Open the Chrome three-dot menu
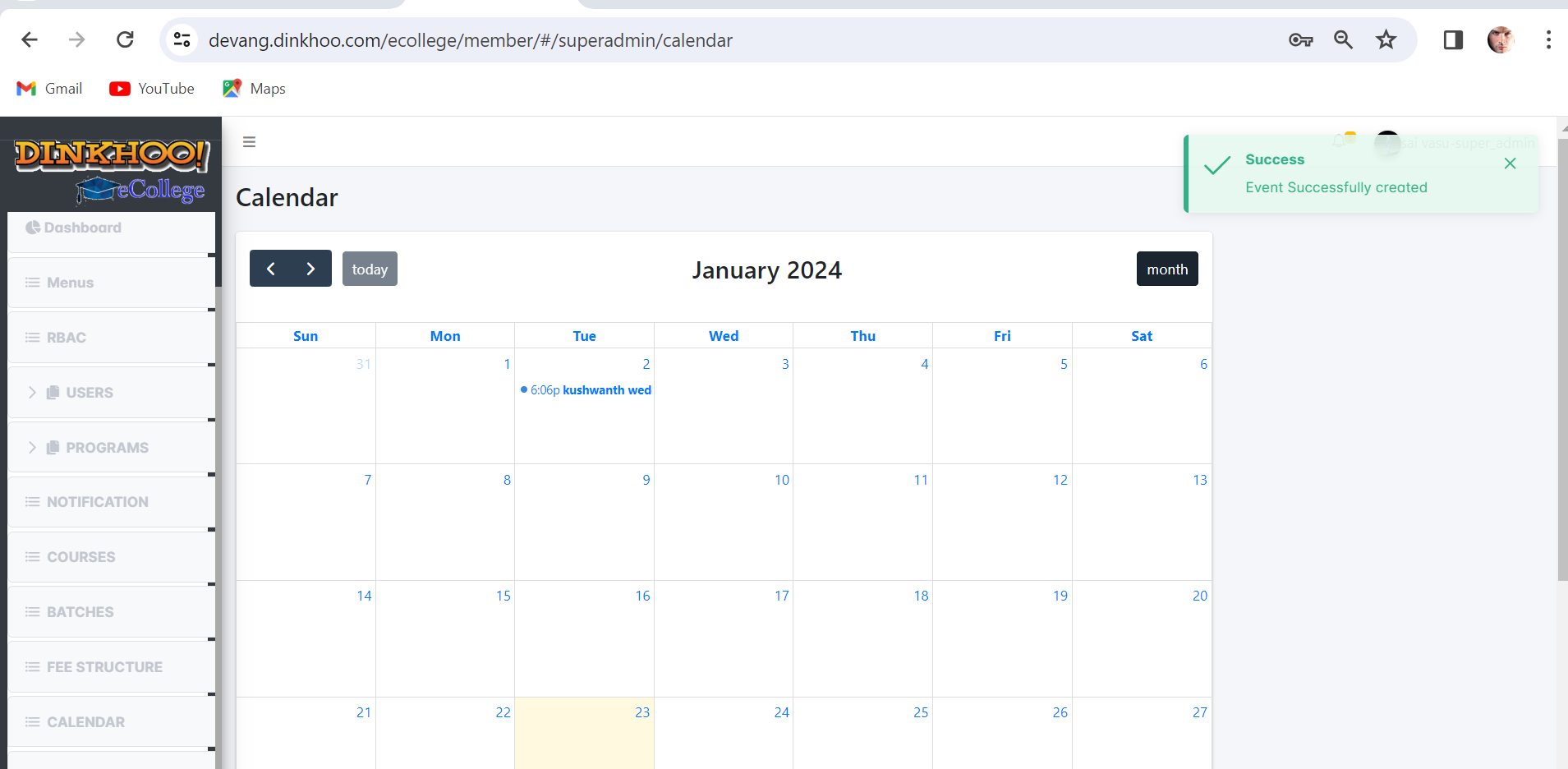Image resolution: width=1568 pixels, height=769 pixels. coord(1548,39)
